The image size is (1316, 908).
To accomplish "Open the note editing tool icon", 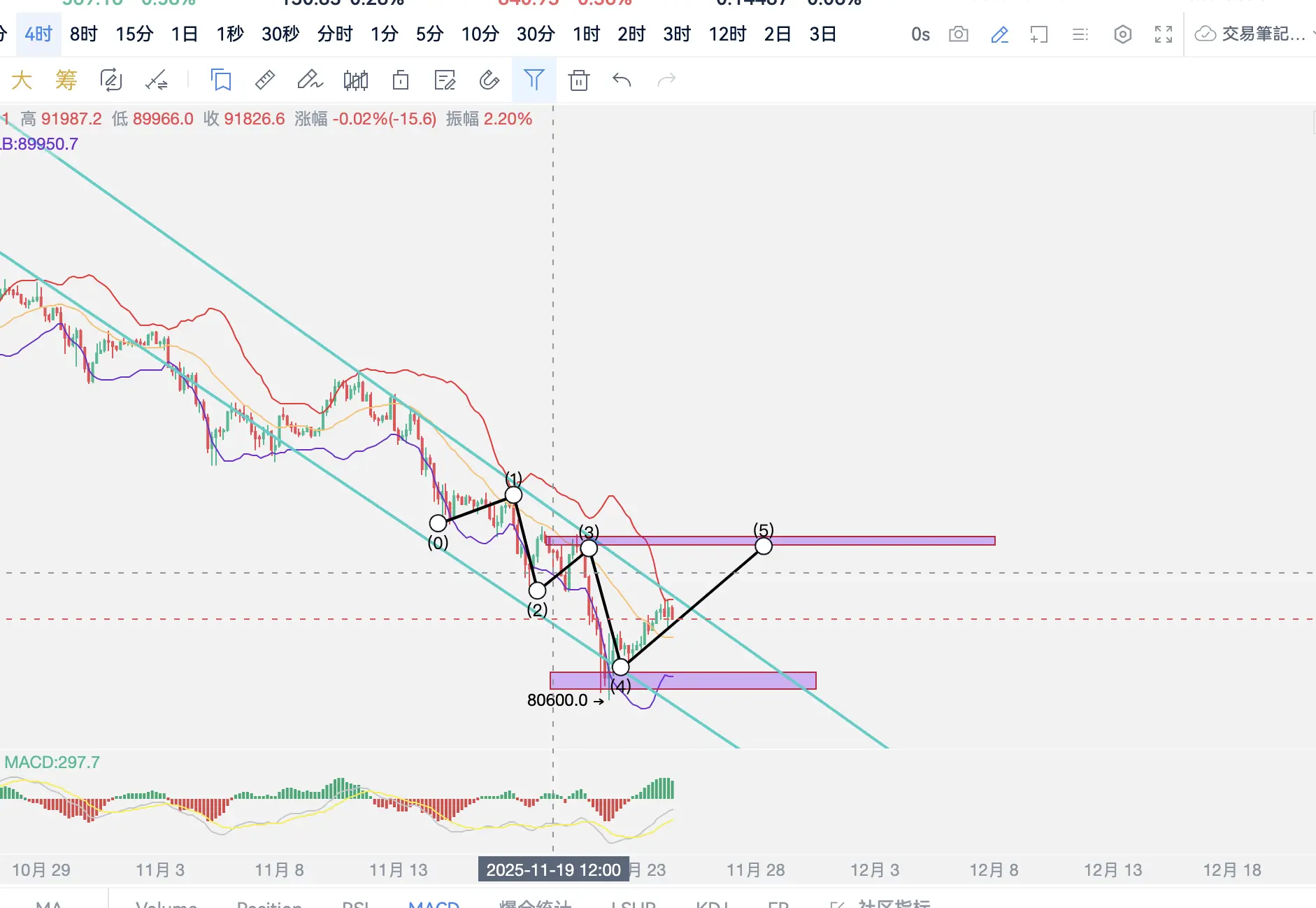I will point(445,80).
